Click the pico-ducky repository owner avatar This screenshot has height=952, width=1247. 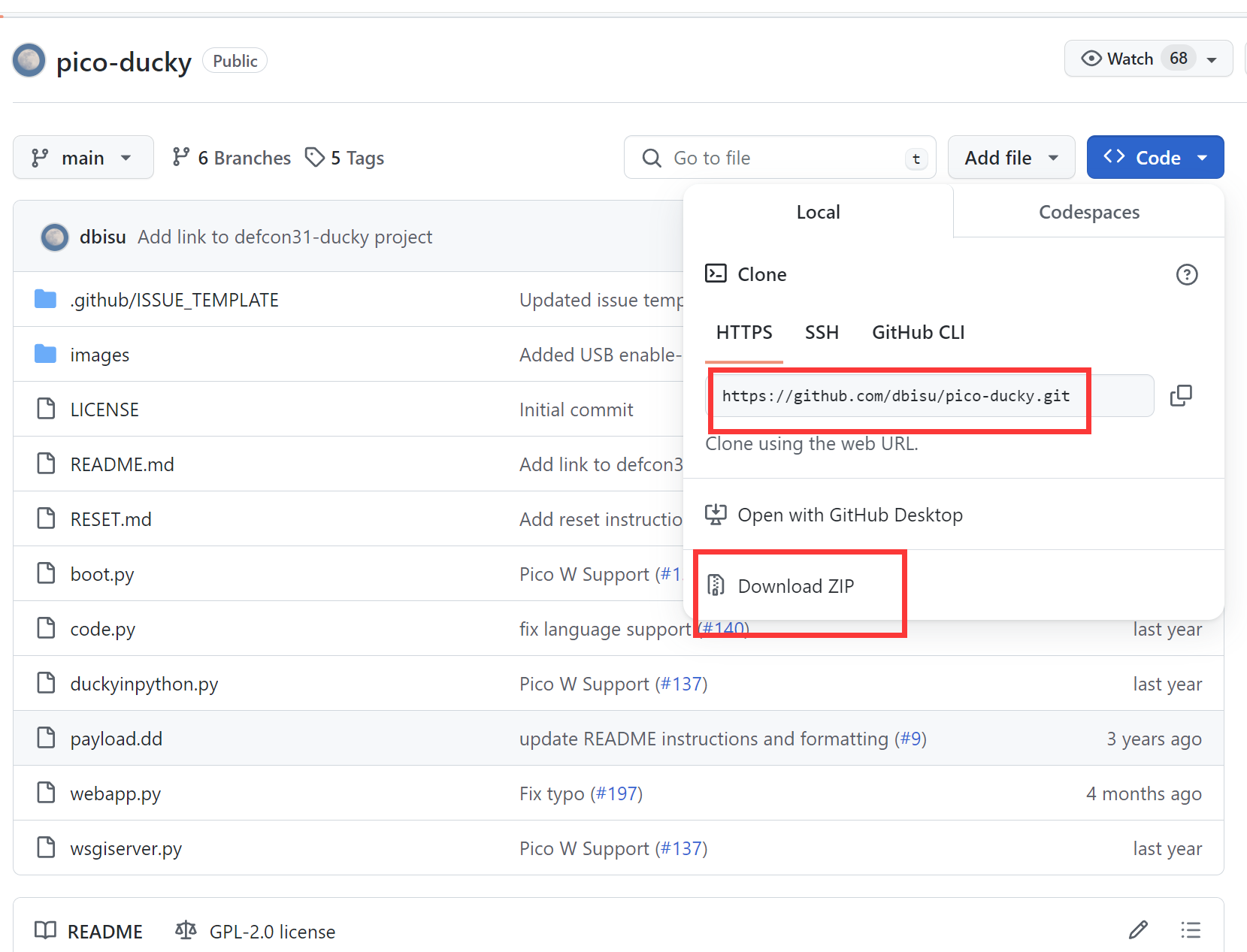[29, 61]
